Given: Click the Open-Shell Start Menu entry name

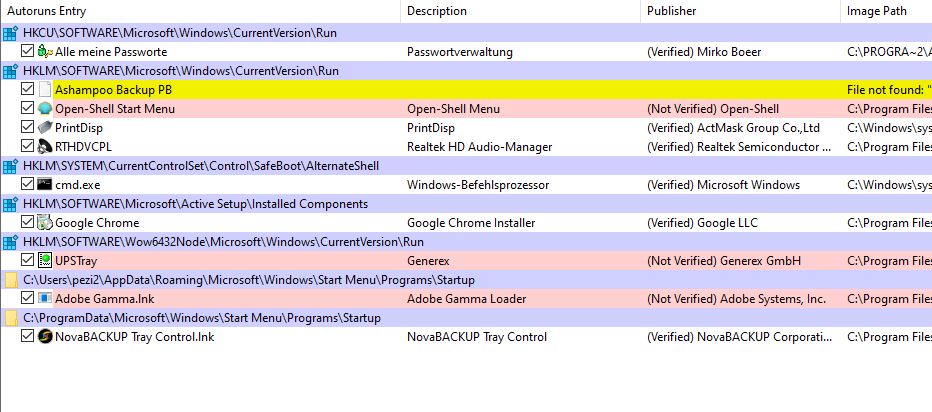Looking at the screenshot, I should click(x=115, y=109).
